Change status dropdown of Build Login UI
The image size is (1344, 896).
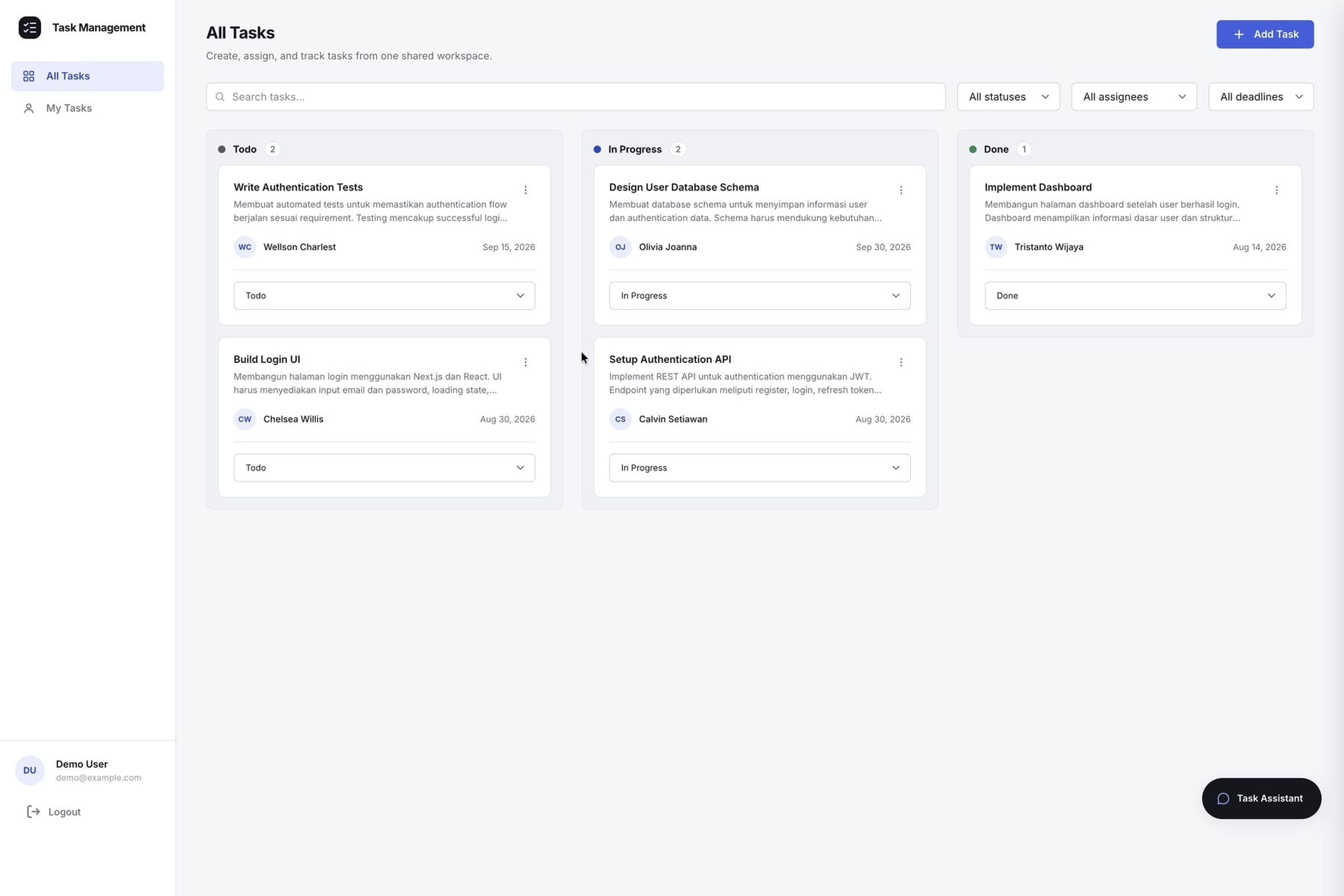coord(384,468)
